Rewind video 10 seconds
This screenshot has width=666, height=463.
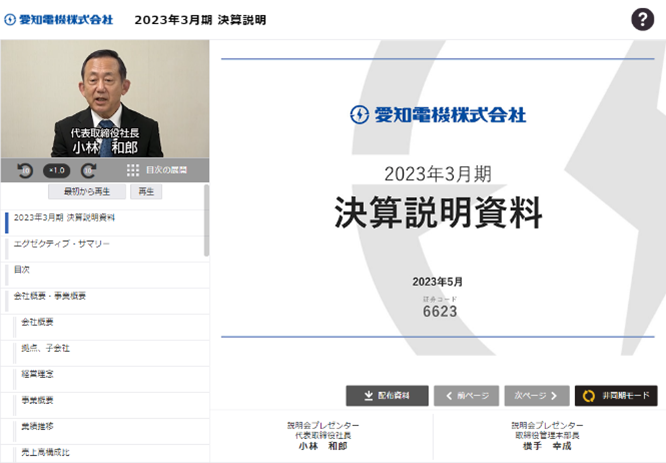click(x=25, y=170)
